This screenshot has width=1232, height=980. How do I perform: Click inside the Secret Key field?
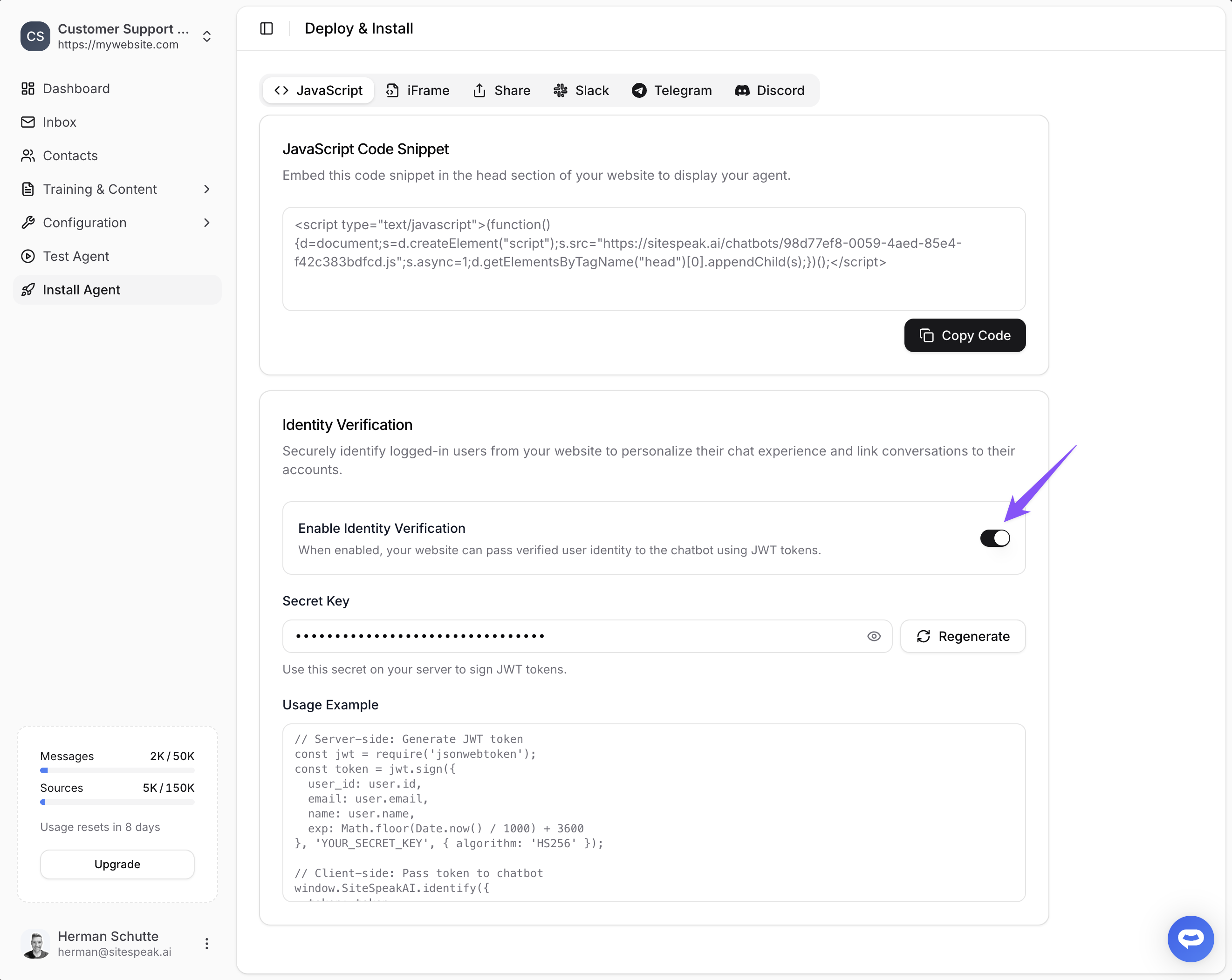pos(571,636)
